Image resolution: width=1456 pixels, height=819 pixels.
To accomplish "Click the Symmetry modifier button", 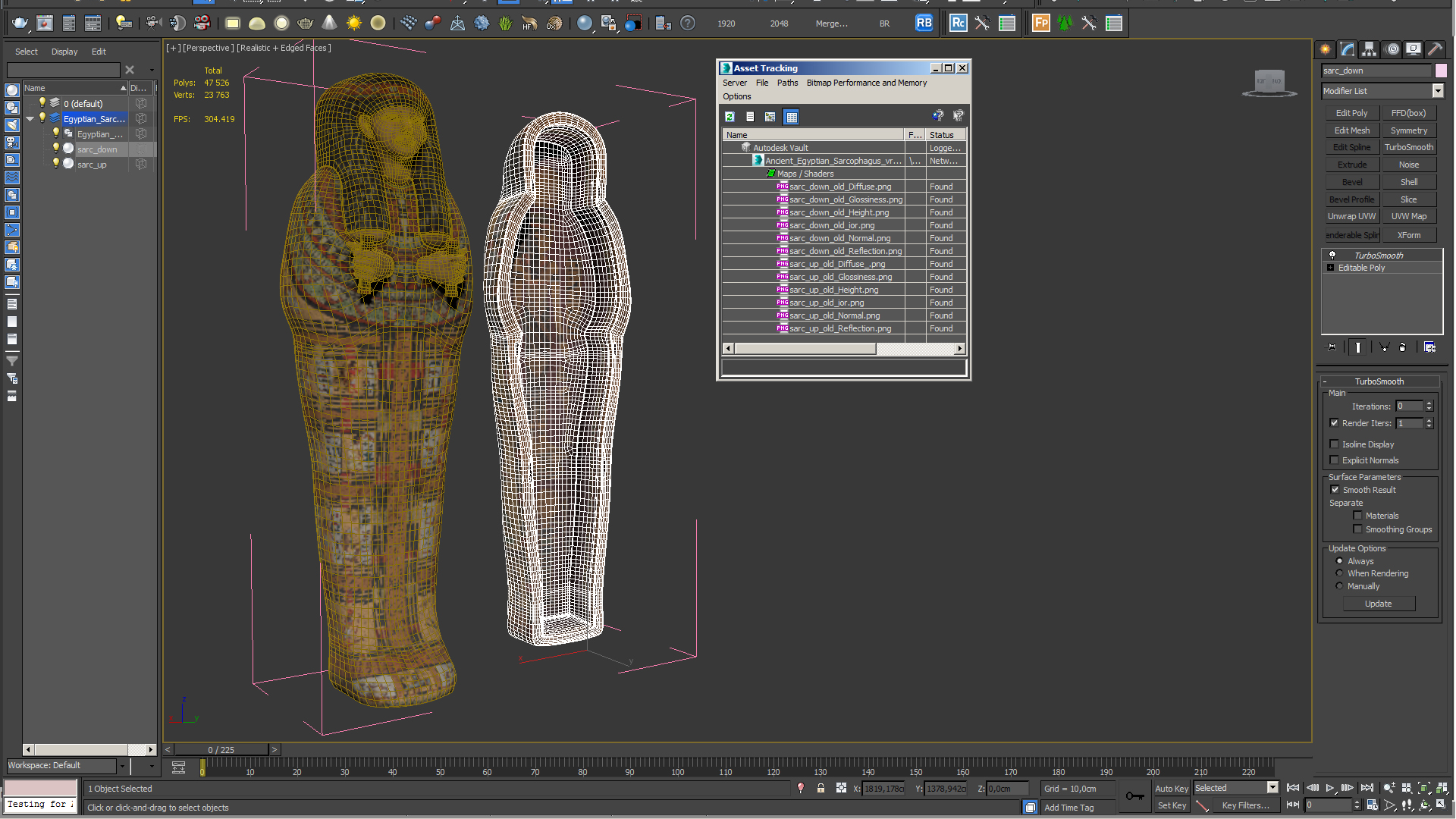I will click(1409, 130).
